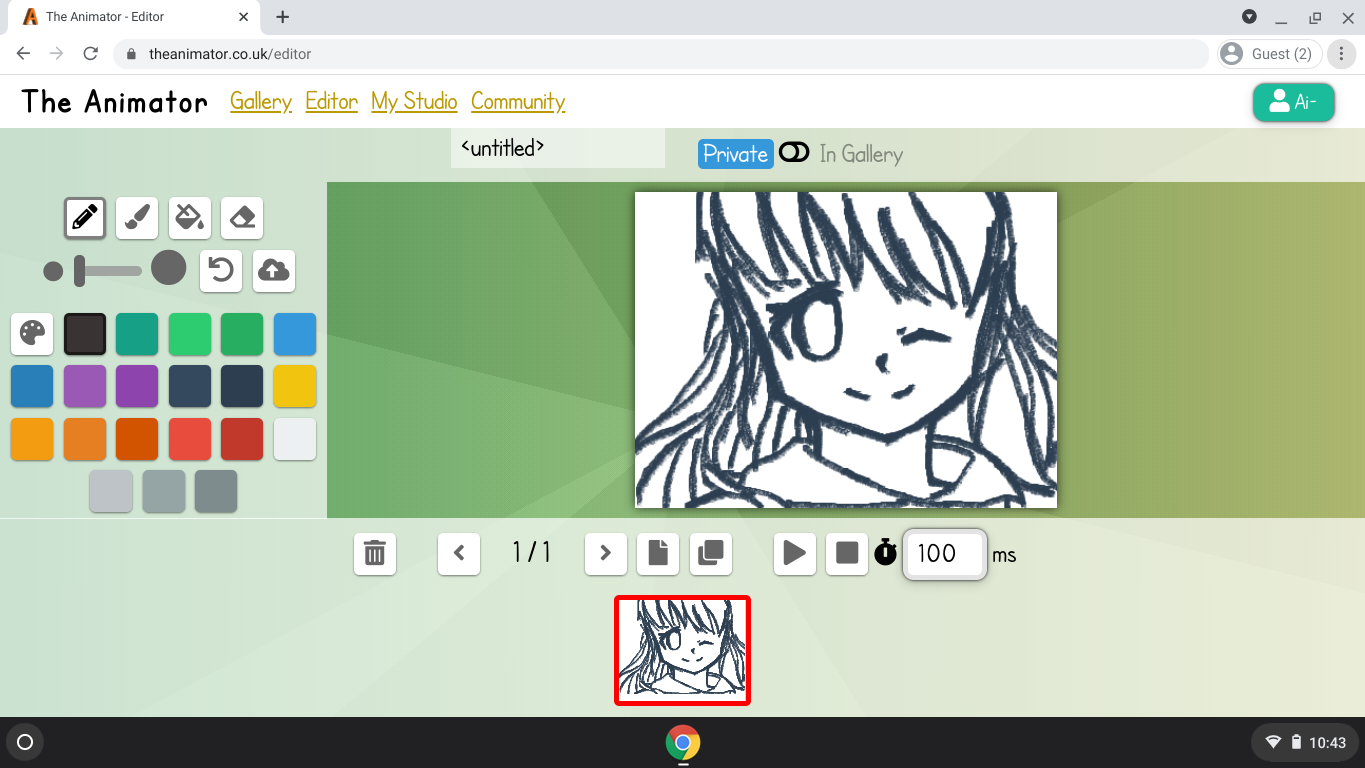1365x768 pixels.
Task: Open the system tray clock area
Action: tap(1304, 742)
